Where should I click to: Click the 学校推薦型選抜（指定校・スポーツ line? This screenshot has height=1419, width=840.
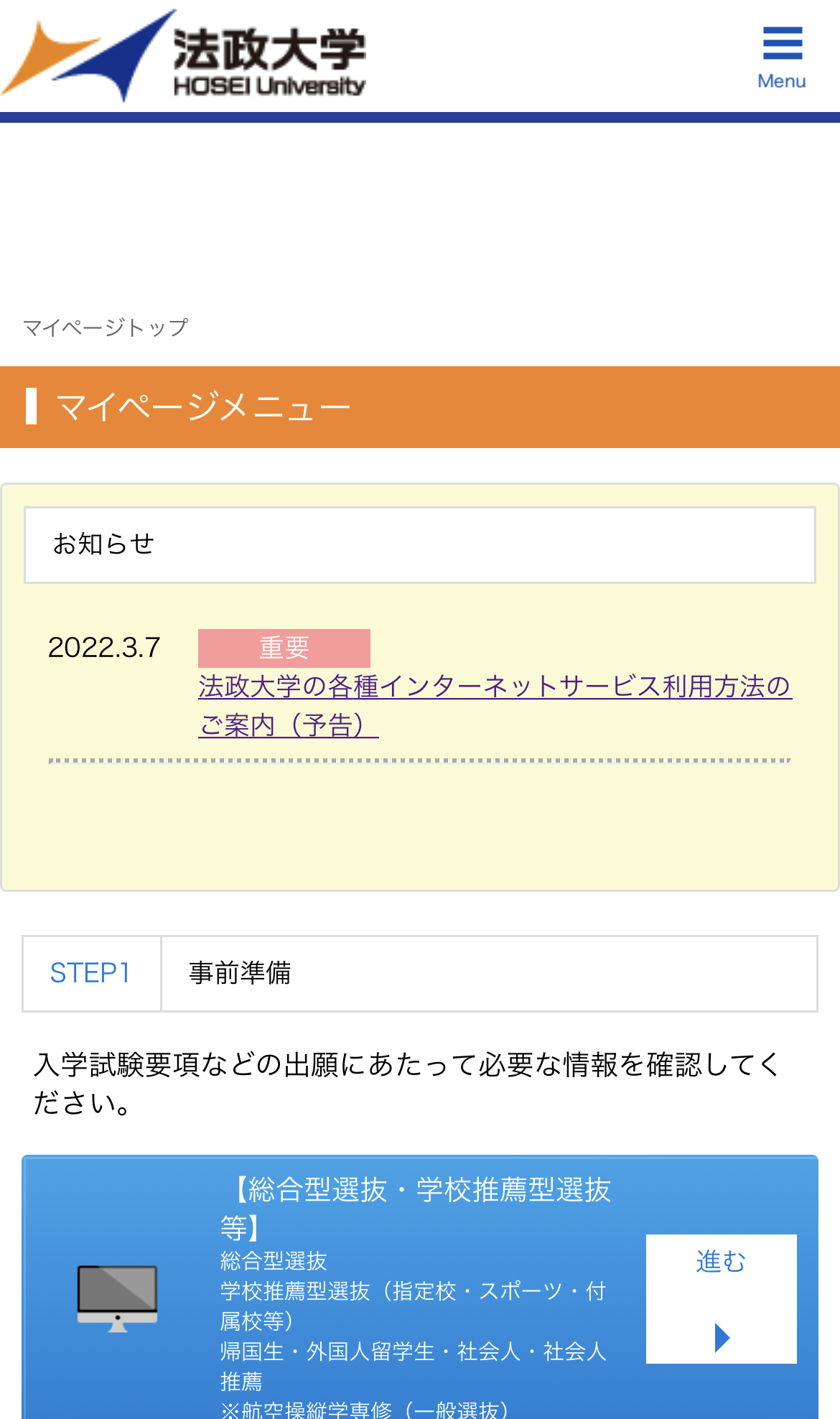coord(413,1291)
